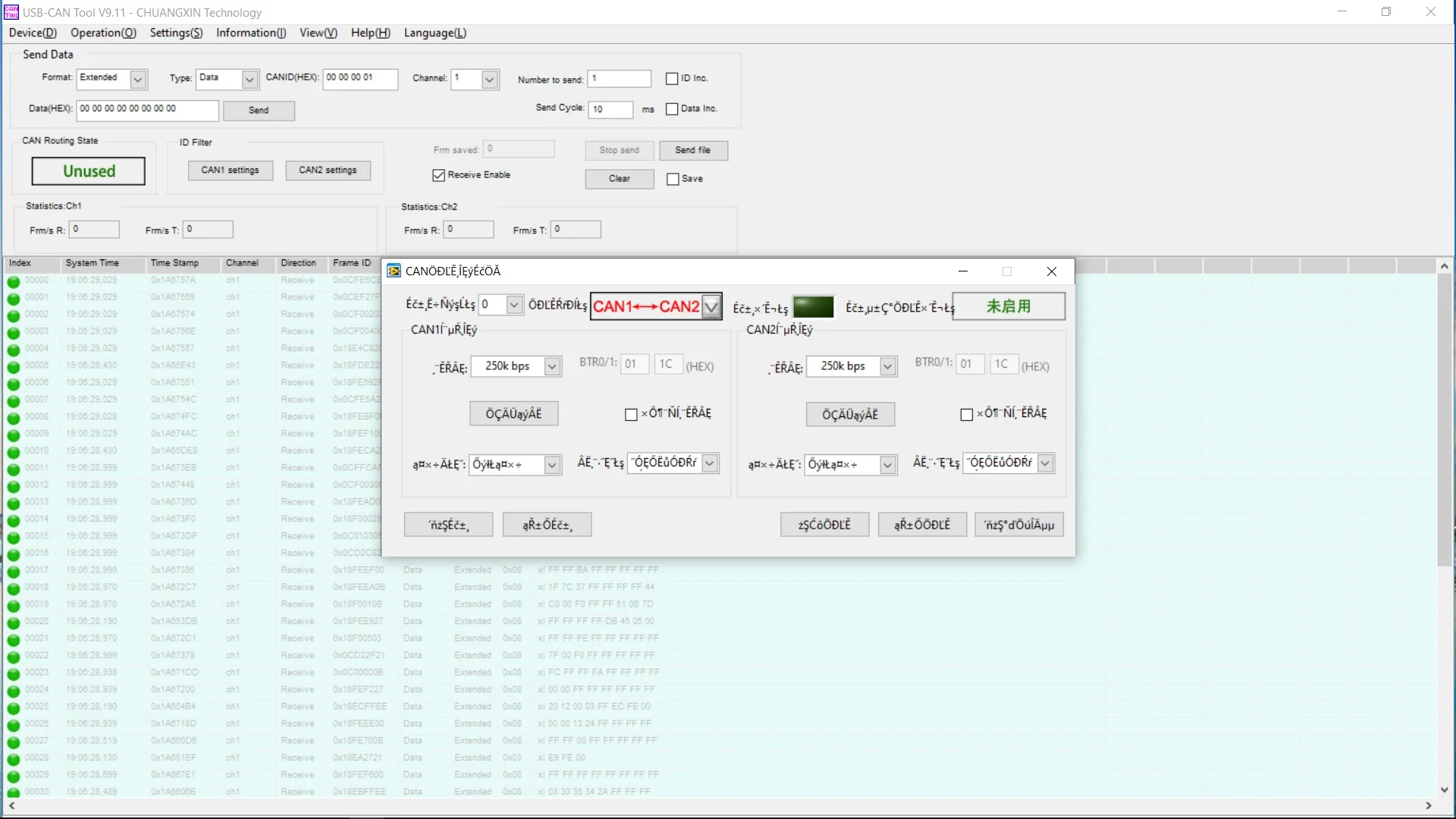
Task: Toggle the Receive Enable checkbox
Action: pyautogui.click(x=438, y=175)
